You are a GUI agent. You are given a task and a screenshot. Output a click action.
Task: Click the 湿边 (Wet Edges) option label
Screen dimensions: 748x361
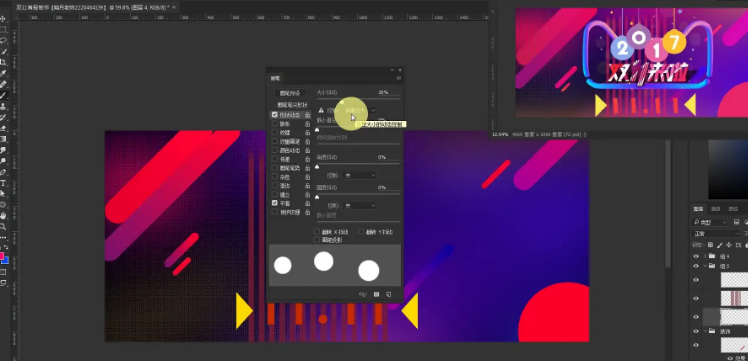285,186
